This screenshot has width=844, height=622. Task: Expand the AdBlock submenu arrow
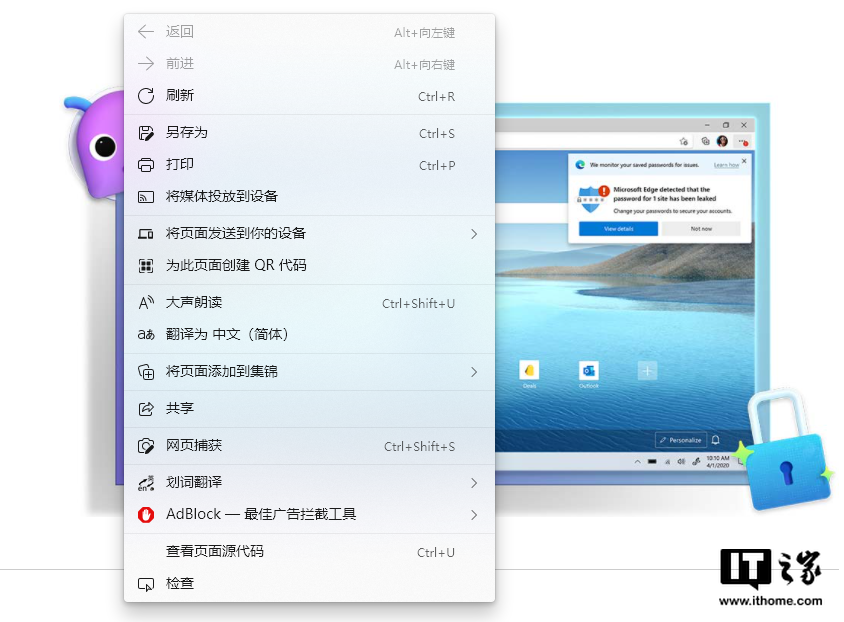pyautogui.click(x=474, y=515)
